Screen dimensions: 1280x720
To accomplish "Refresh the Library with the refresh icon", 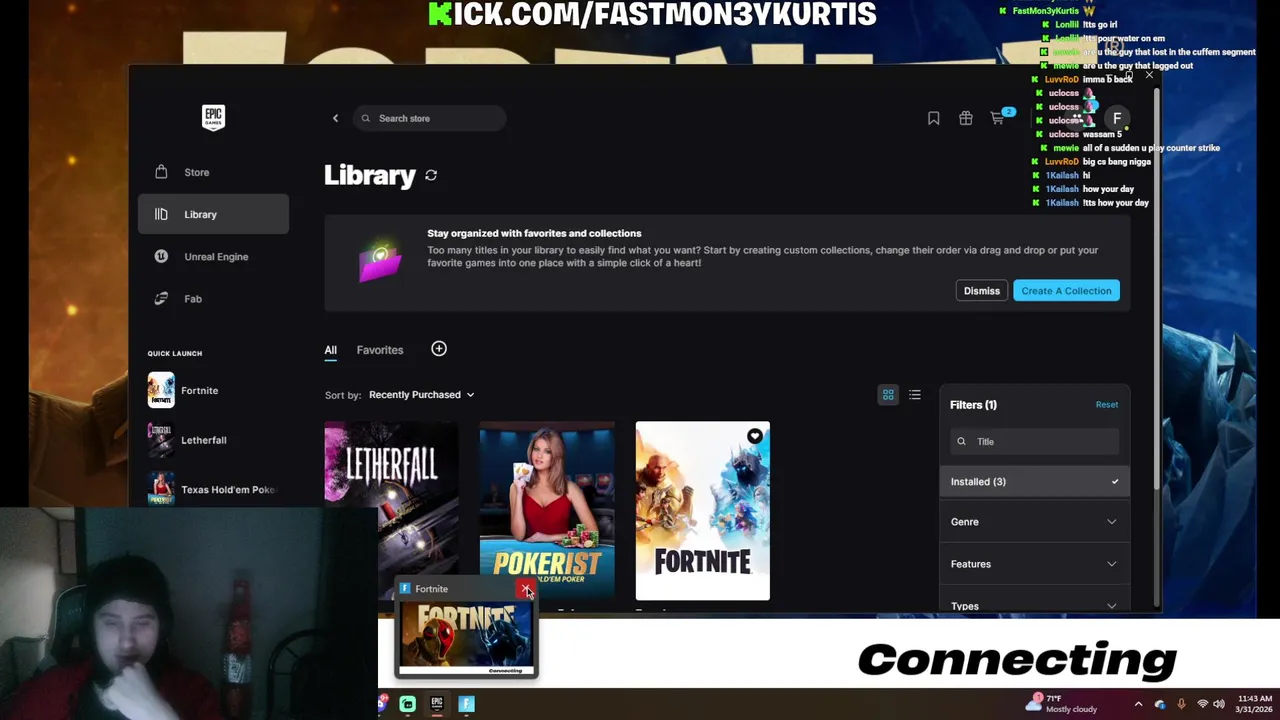I will pyautogui.click(x=431, y=175).
